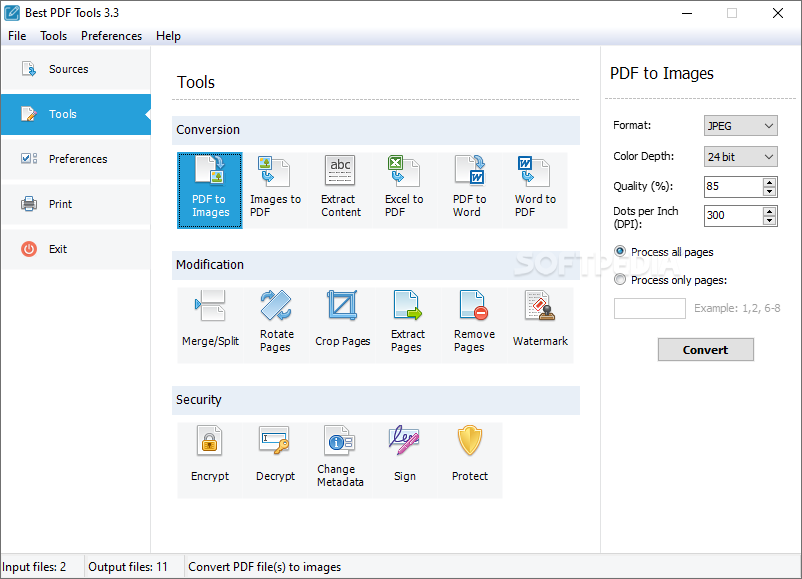Open the Images to PDF tool
Screen dimensions: 802x579
[275, 190]
